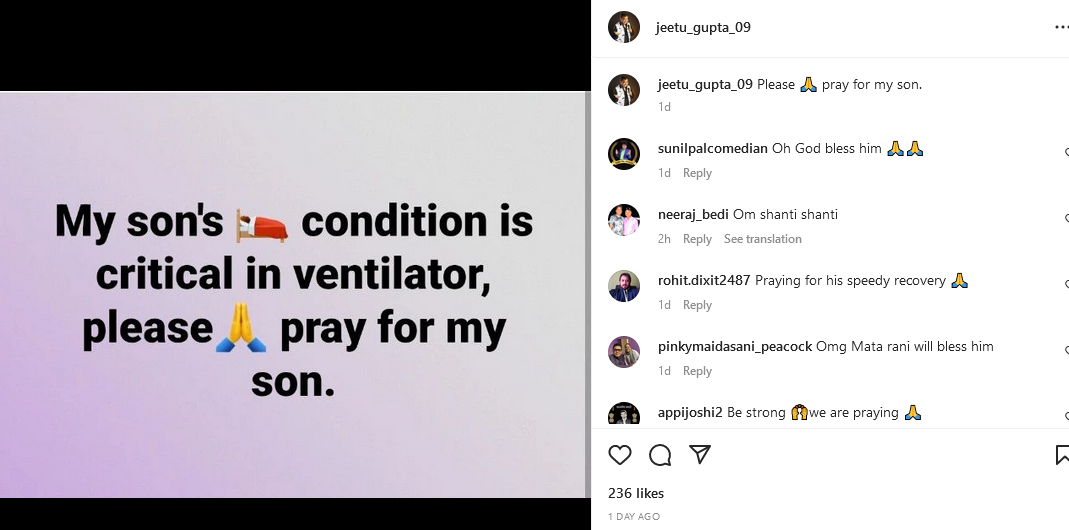Click pinkymaidasani_peacock's avatar

(x=624, y=352)
